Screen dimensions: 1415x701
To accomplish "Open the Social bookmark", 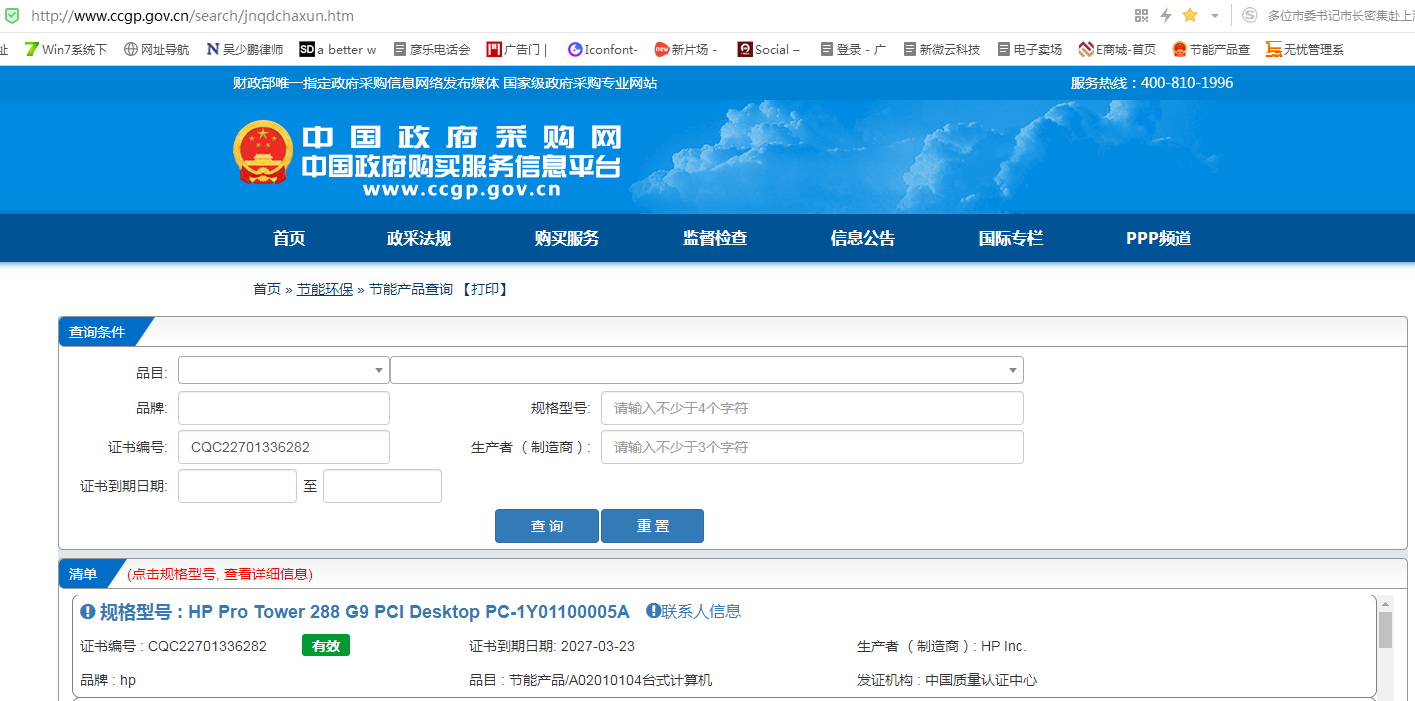I will [769, 49].
